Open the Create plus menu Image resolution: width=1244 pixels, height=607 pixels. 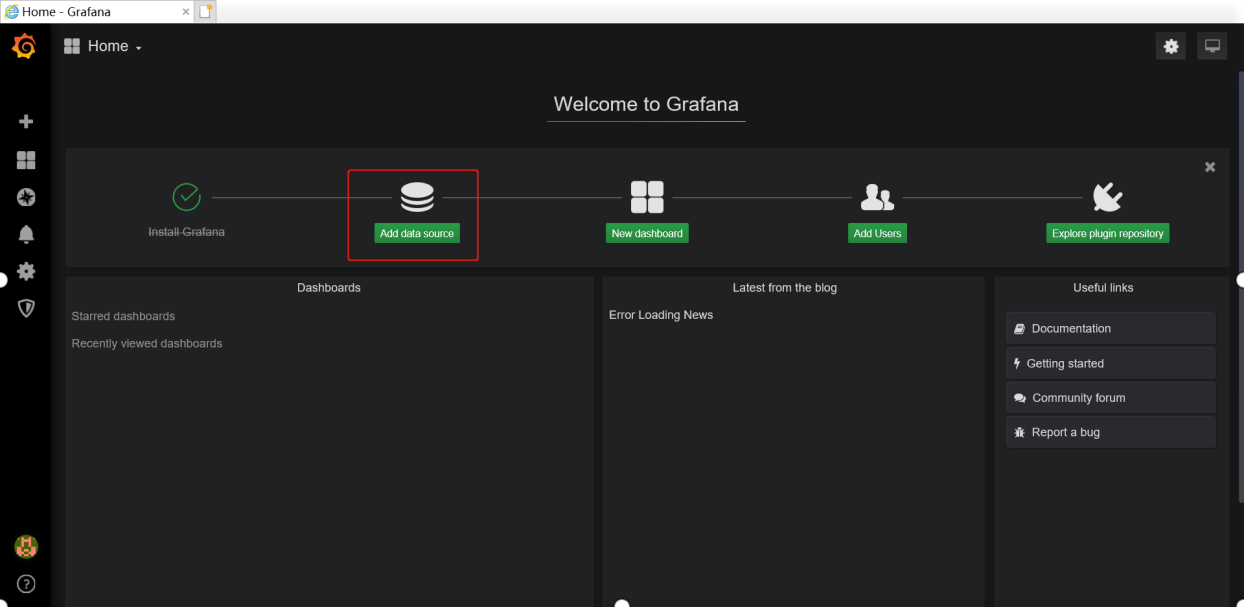(x=26, y=121)
